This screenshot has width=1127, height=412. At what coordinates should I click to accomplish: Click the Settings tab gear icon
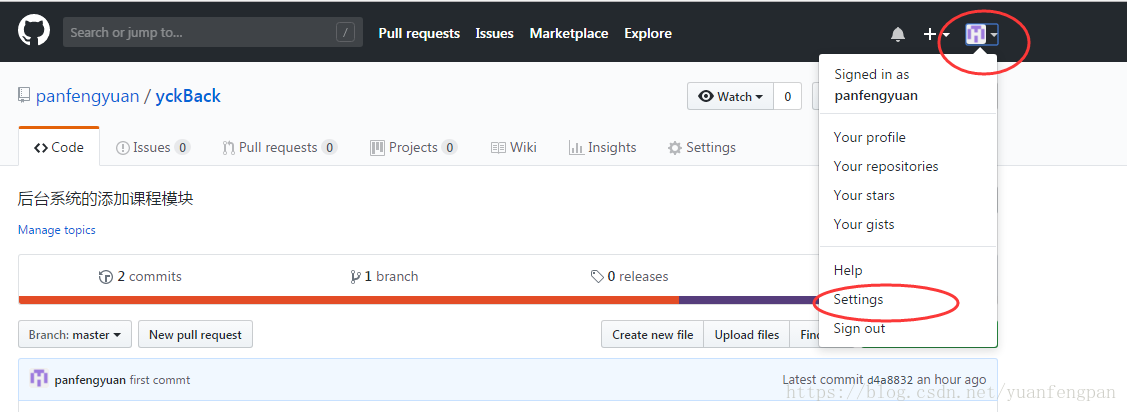[674, 148]
